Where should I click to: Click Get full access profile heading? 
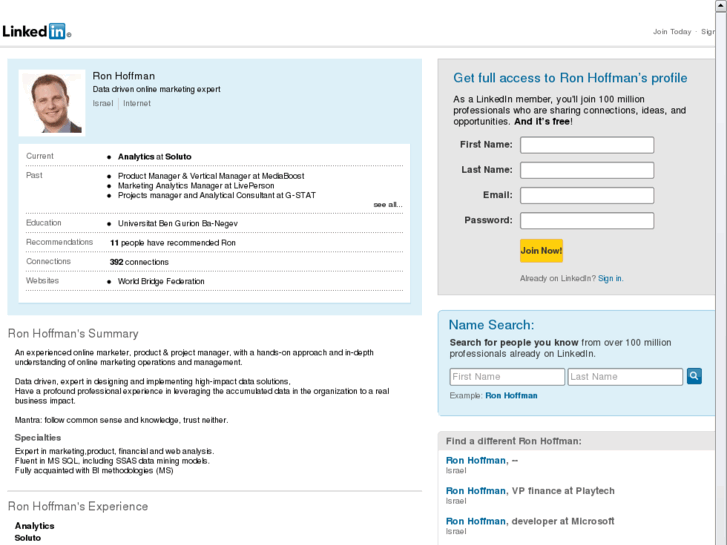tap(570, 77)
